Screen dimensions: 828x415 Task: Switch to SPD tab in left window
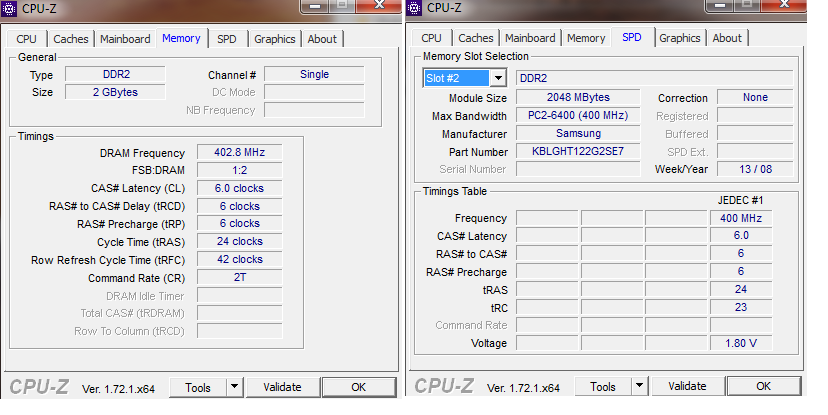[227, 39]
